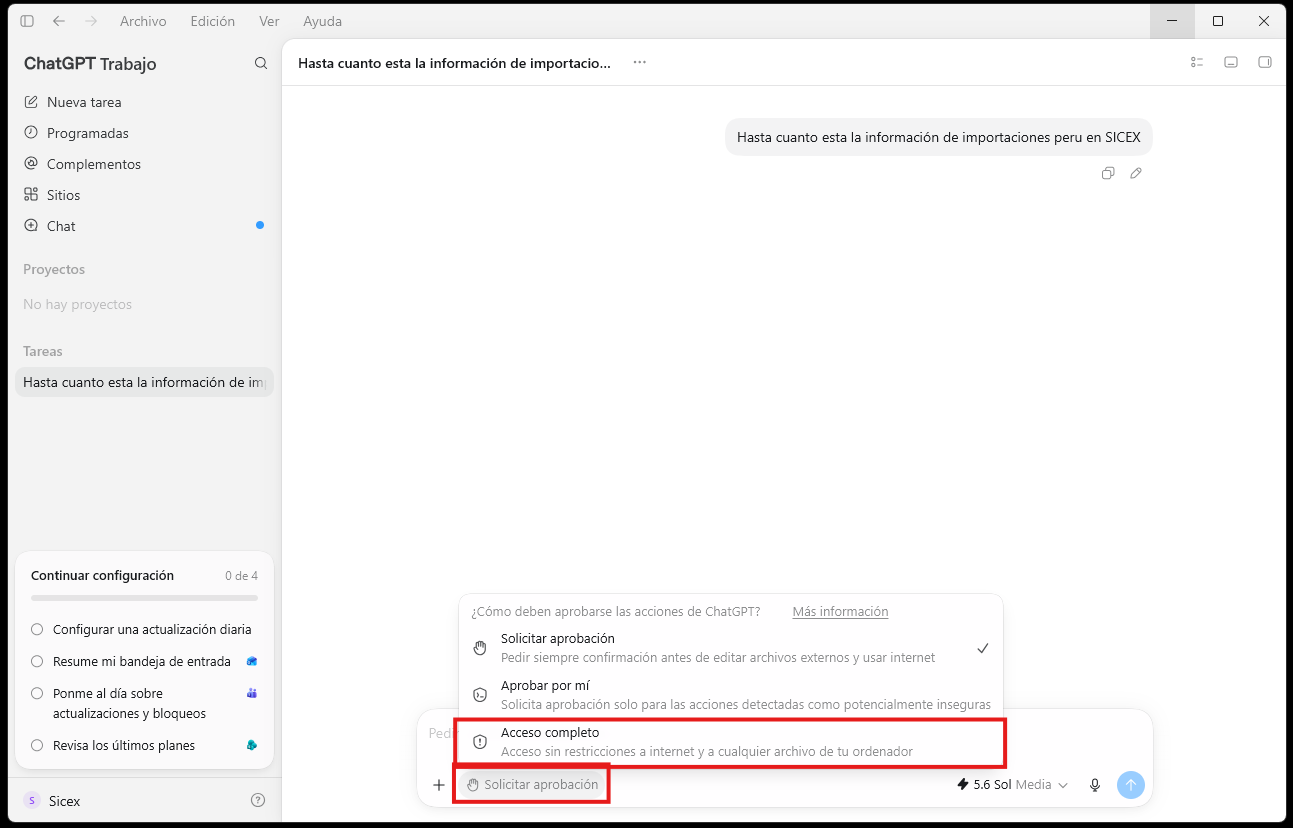Go back with the left arrow
The width and height of the screenshot is (1293, 828).
[59, 21]
